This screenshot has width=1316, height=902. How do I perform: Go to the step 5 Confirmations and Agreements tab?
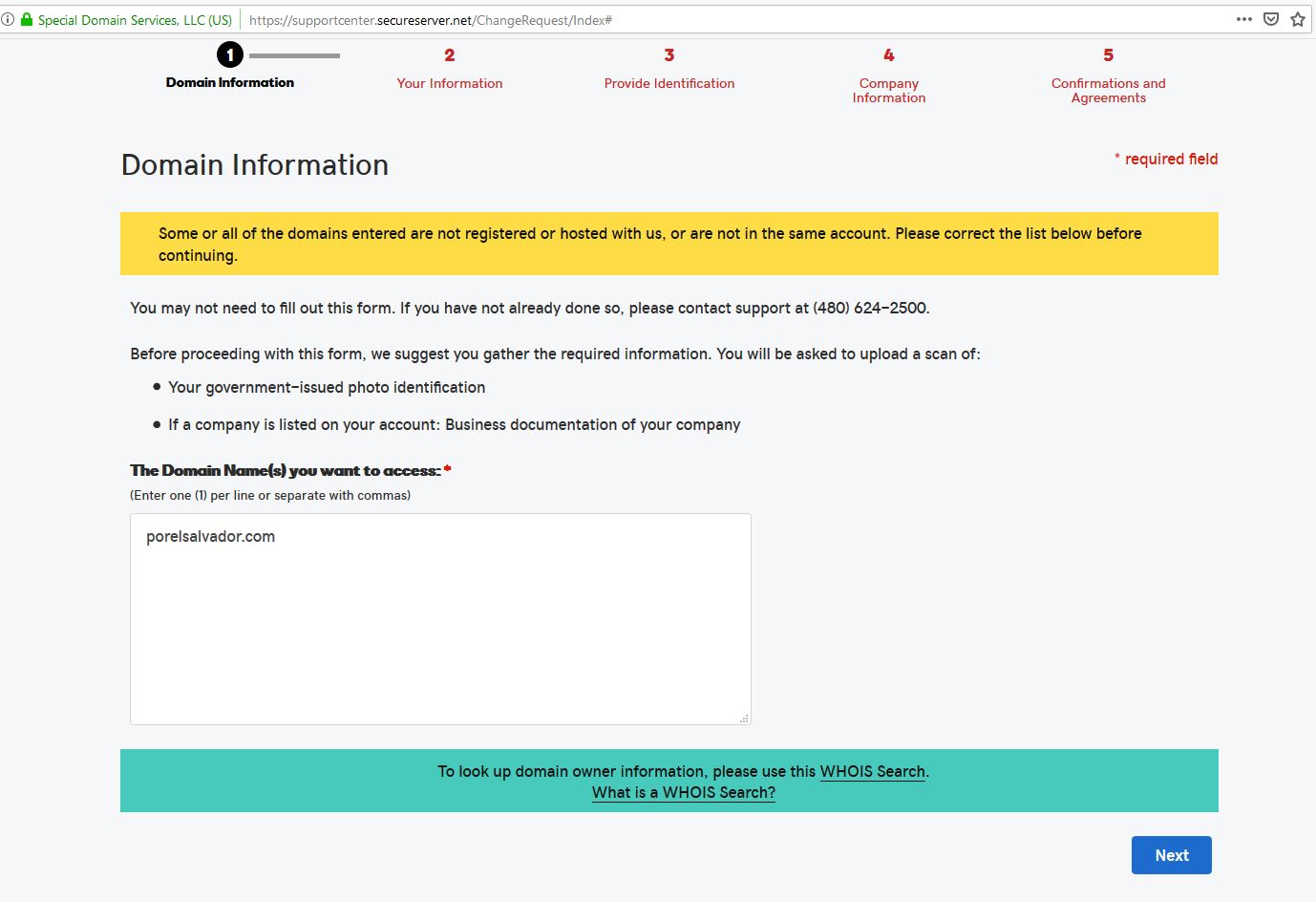pyautogui.click(x=1109, y=76)
